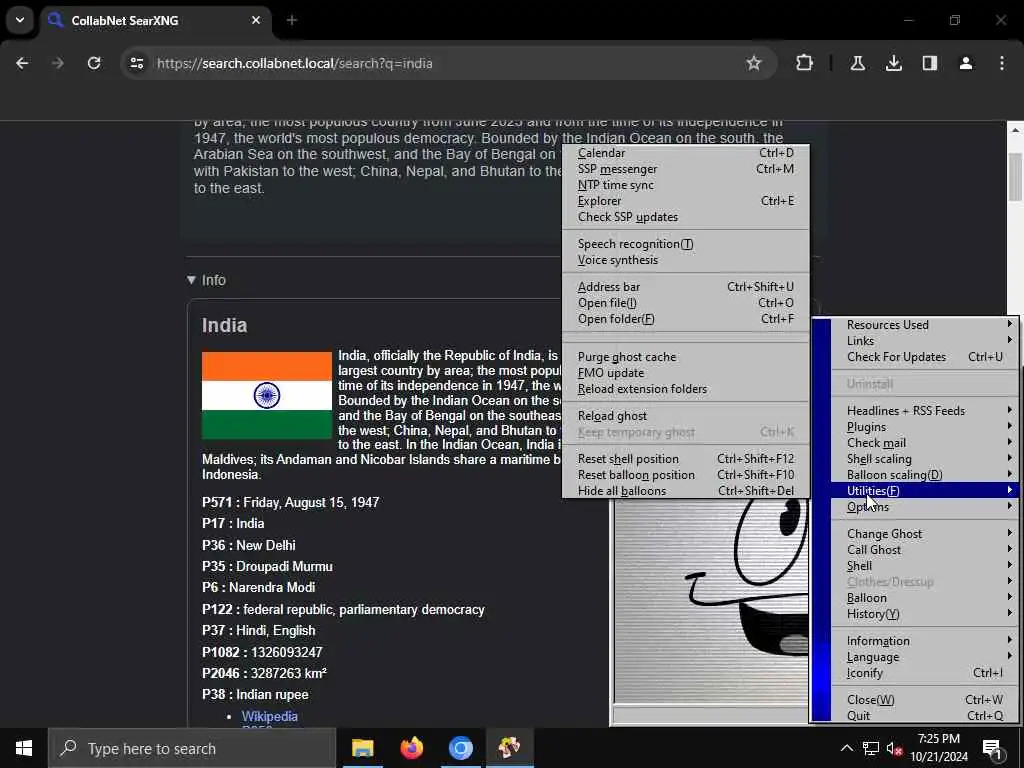Expand Resources Used submenu
This screenshot has width=1024, height=768.
coord(925,325)
